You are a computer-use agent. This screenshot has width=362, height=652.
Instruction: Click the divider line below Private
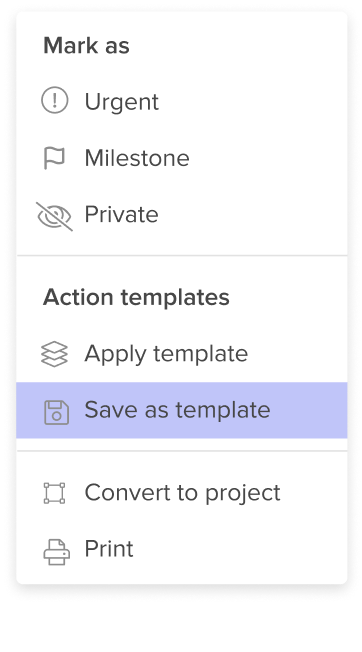click(x=182, y=255)
